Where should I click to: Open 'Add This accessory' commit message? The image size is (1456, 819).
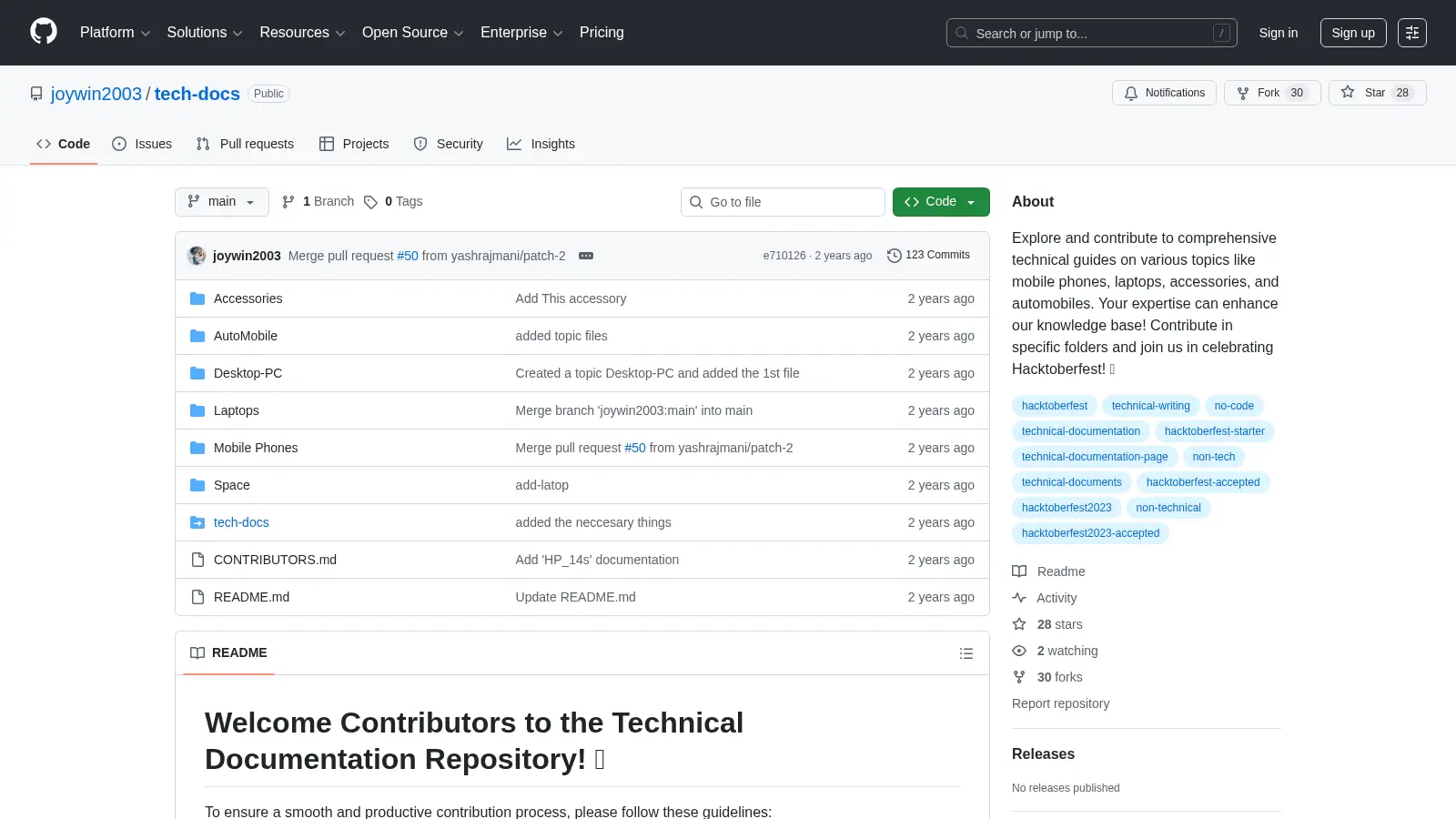click(x=571, y=298)
